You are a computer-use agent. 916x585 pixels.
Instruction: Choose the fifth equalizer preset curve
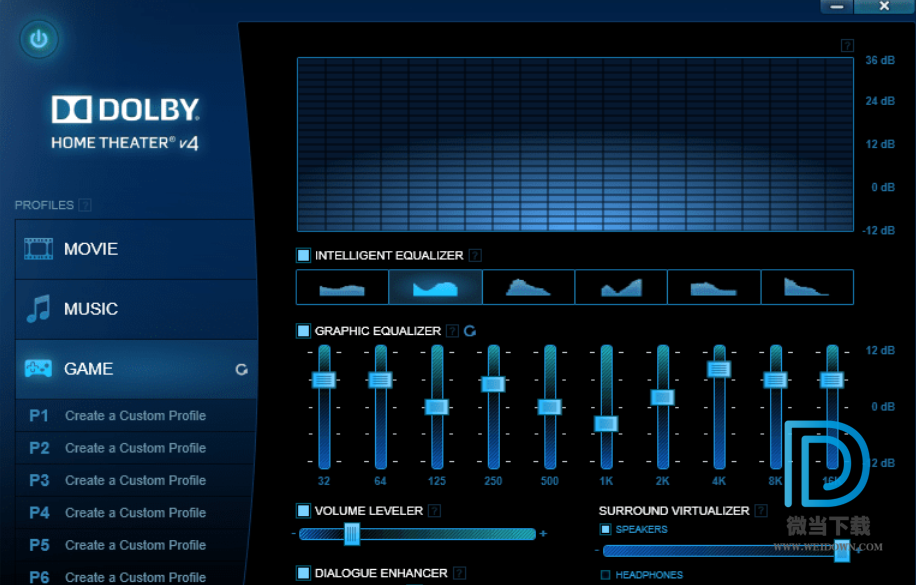714,288
